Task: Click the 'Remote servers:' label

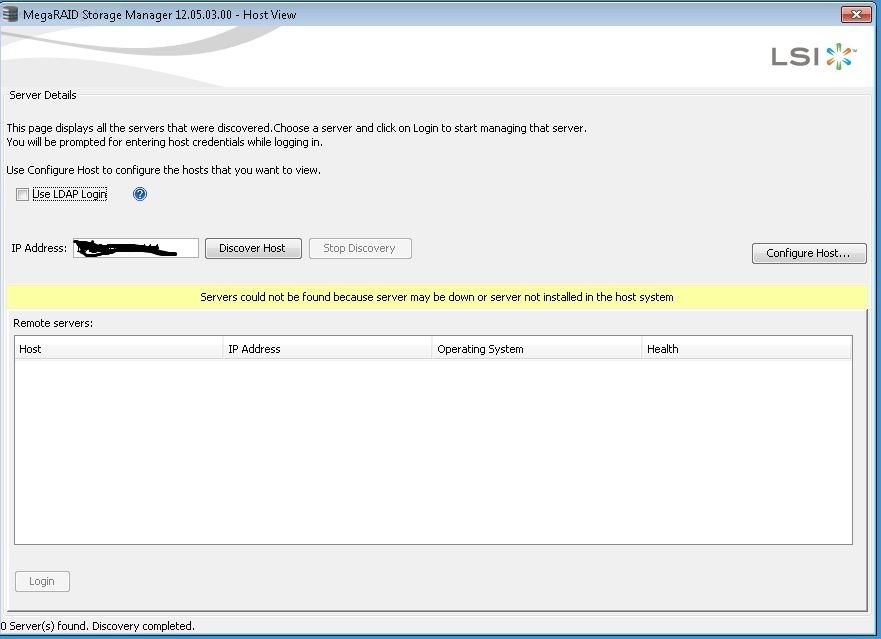Action: pyautogui.click(x=53, y=323)
